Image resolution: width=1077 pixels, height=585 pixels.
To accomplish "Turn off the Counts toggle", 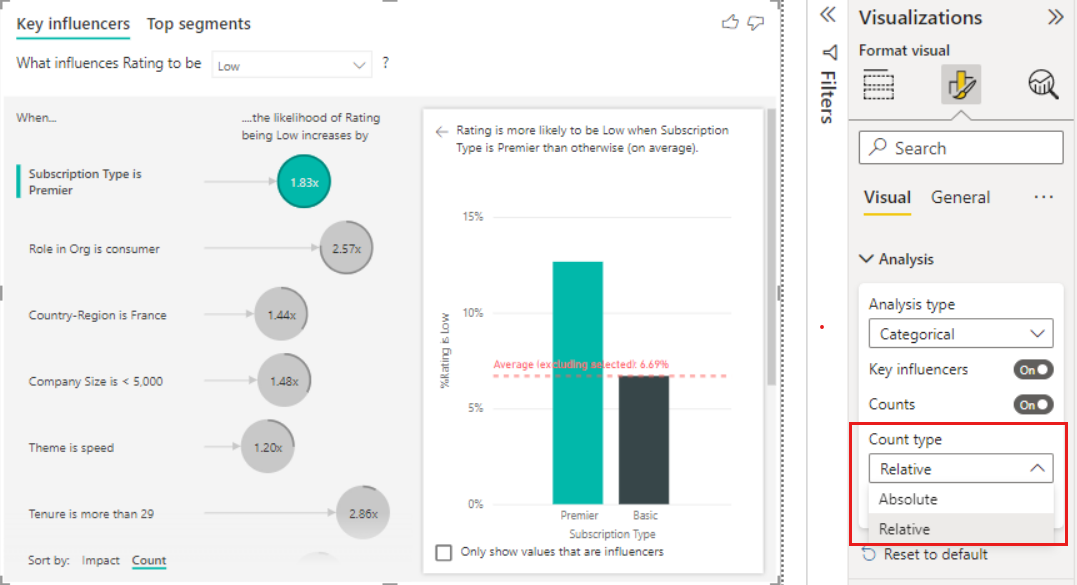I will point(1033,404).
